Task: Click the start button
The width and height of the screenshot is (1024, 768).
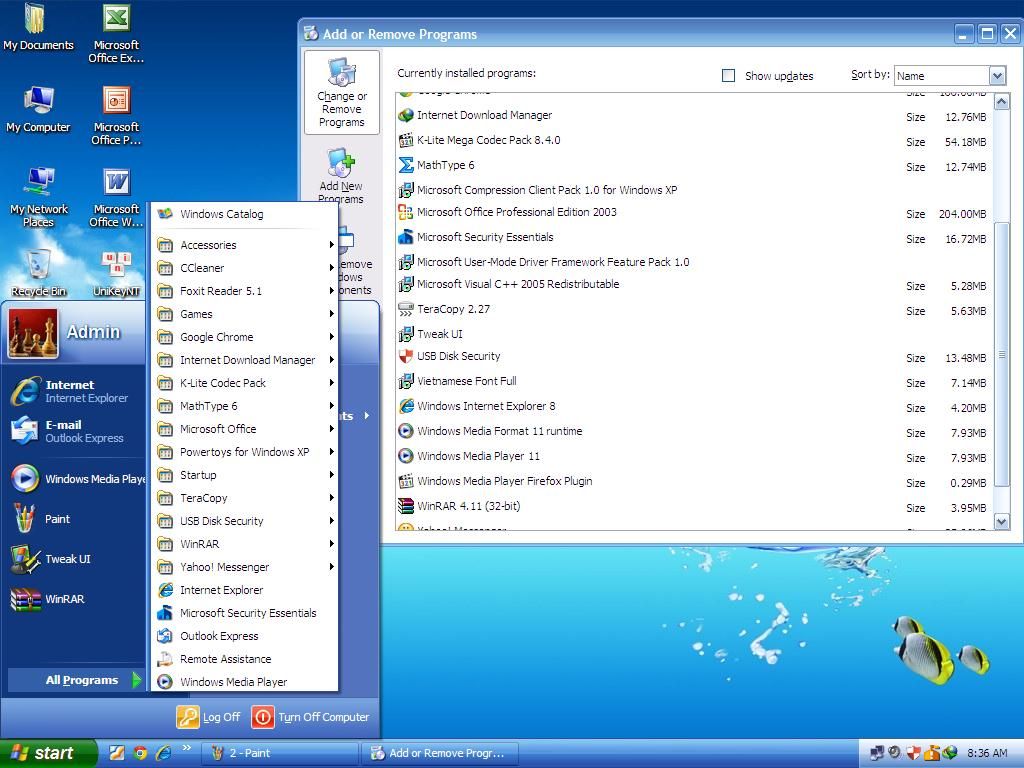Action: click(x=48, y=753)
